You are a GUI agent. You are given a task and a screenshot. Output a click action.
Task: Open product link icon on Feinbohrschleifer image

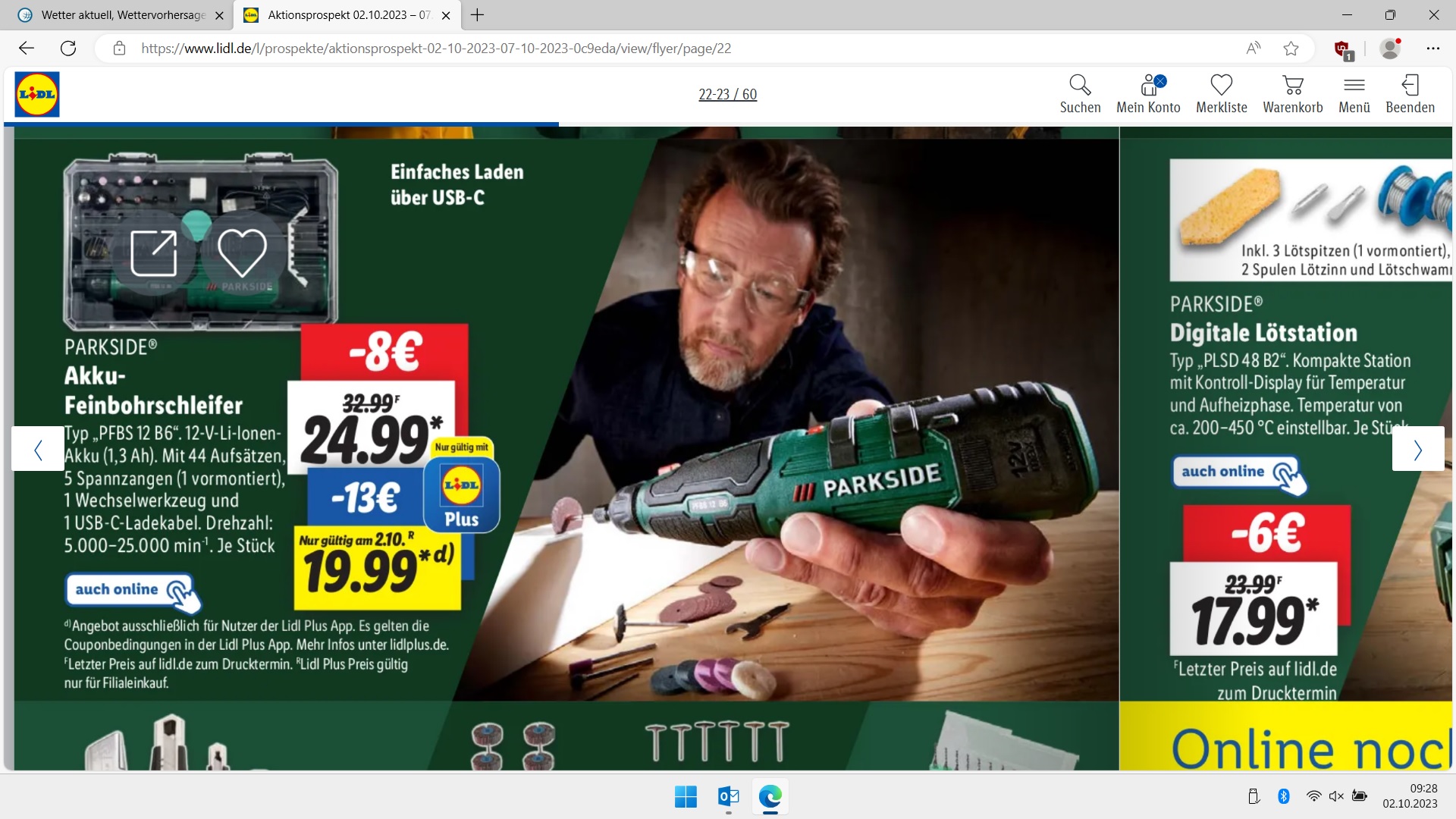tap(154, 253)
